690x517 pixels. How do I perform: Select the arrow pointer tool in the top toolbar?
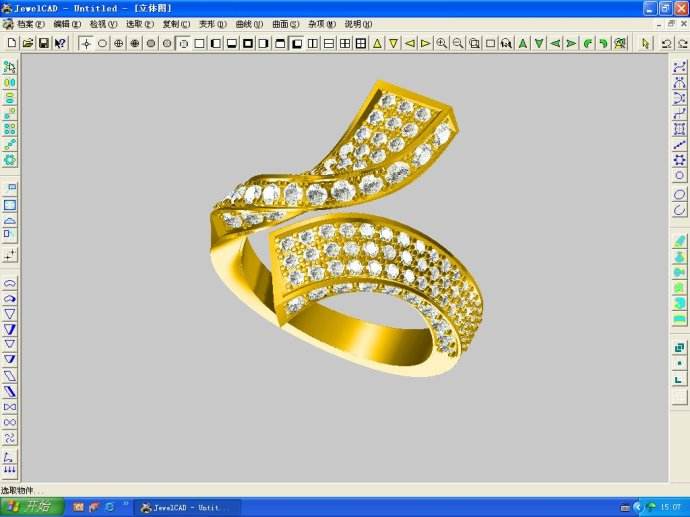646,43
